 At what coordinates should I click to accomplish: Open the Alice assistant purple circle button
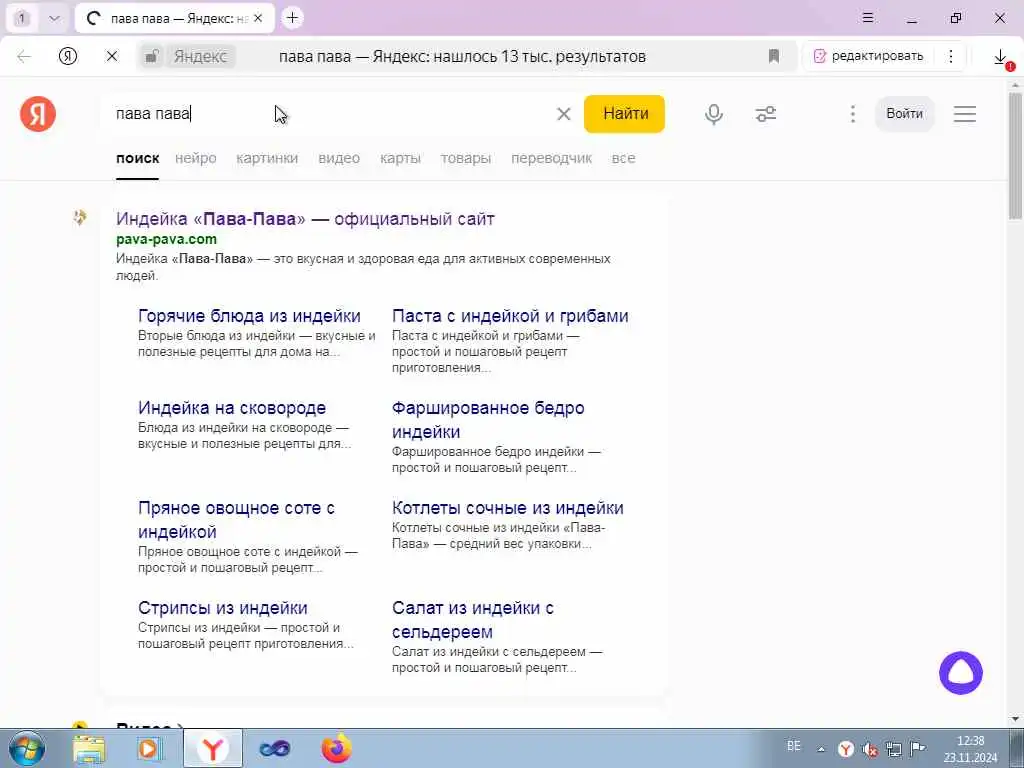point(961,673)
